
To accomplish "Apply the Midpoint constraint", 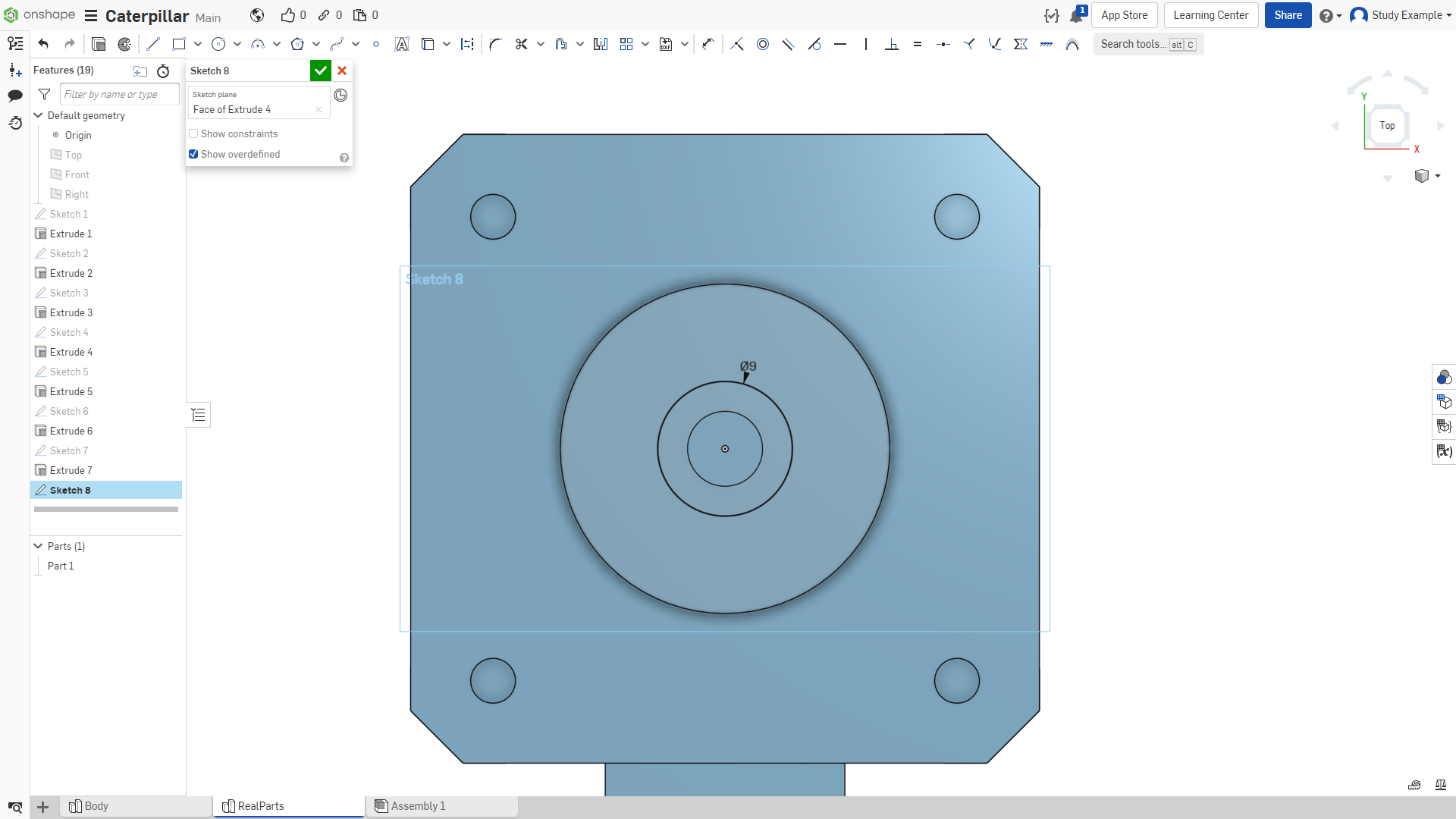I will (943, 44).
